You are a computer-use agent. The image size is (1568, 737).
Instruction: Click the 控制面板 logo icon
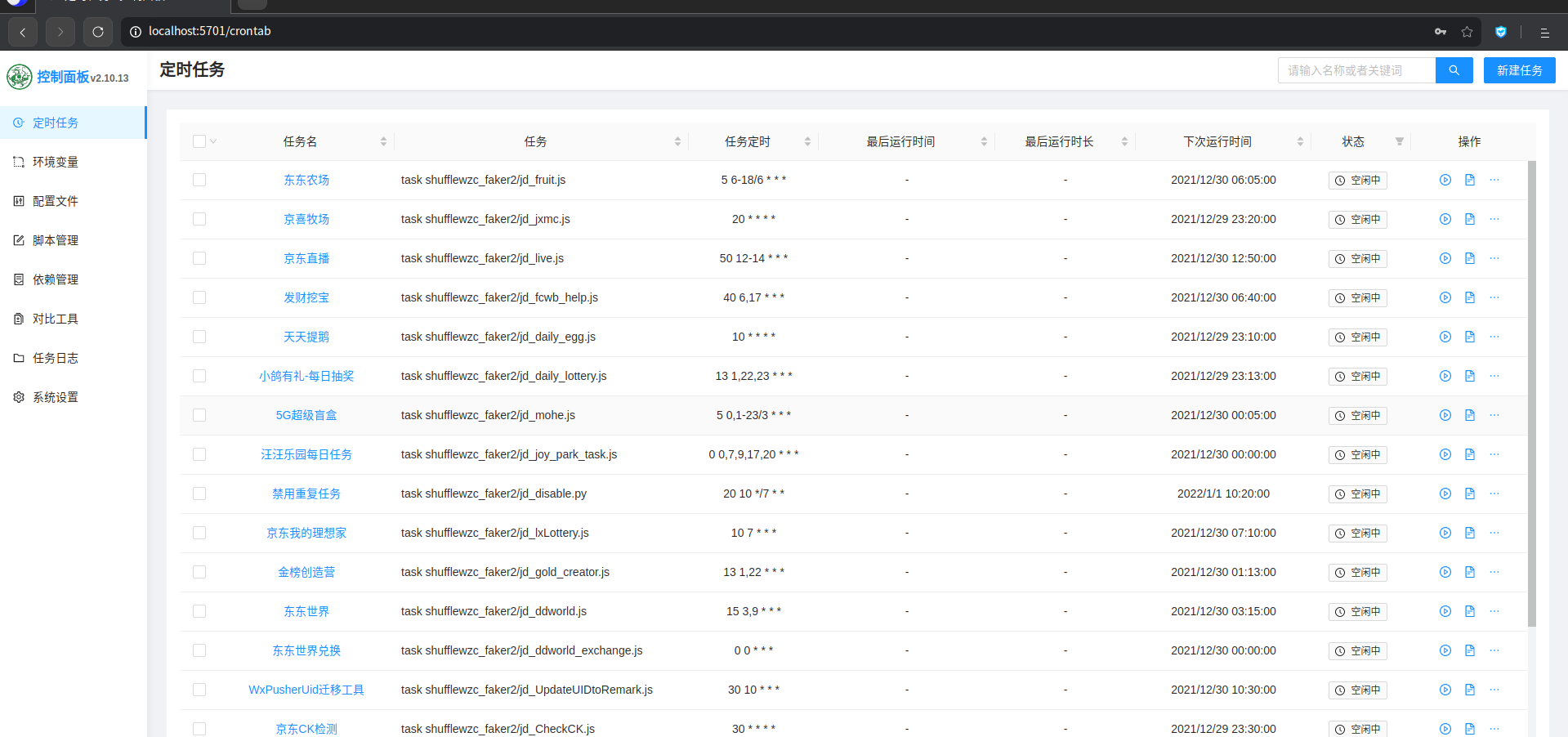(20, 77)
